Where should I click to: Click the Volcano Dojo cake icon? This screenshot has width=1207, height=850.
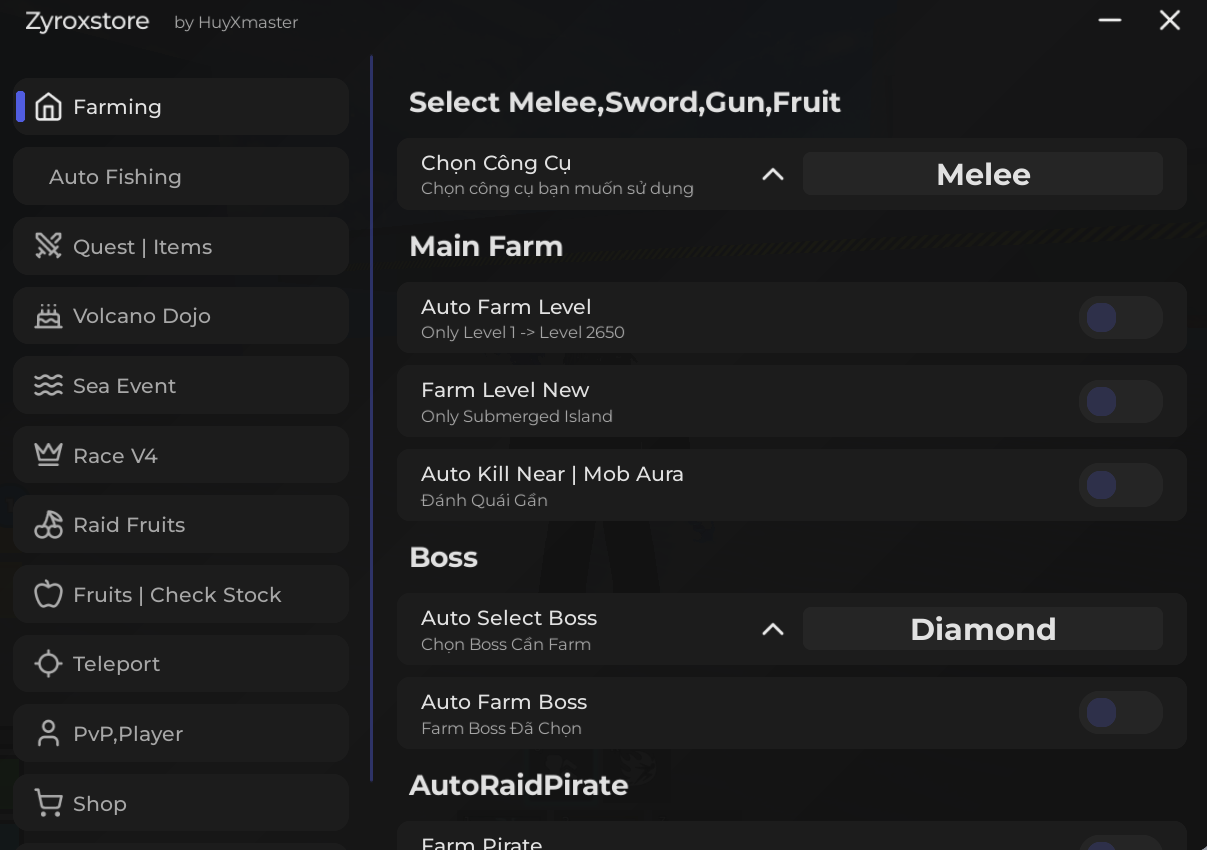[48, 316]
